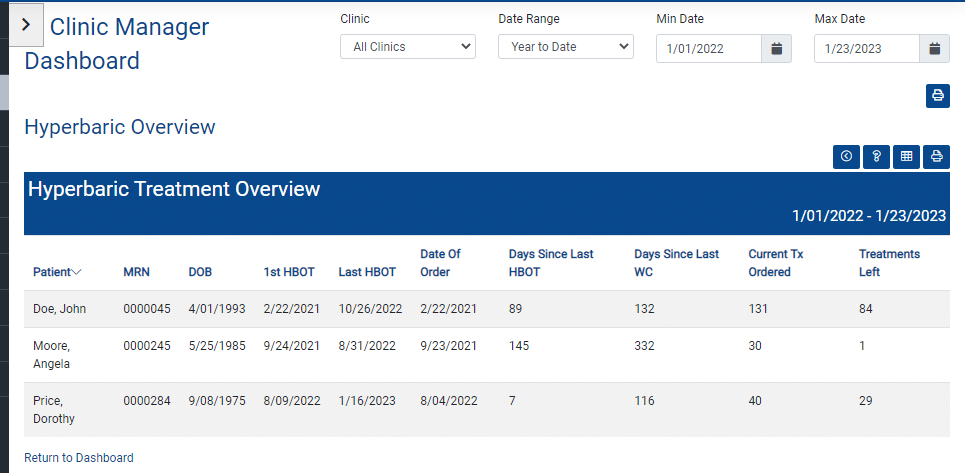Screen dimensions: 965x473
Task: Click the Max Date input field
Action: click(867, 49)
